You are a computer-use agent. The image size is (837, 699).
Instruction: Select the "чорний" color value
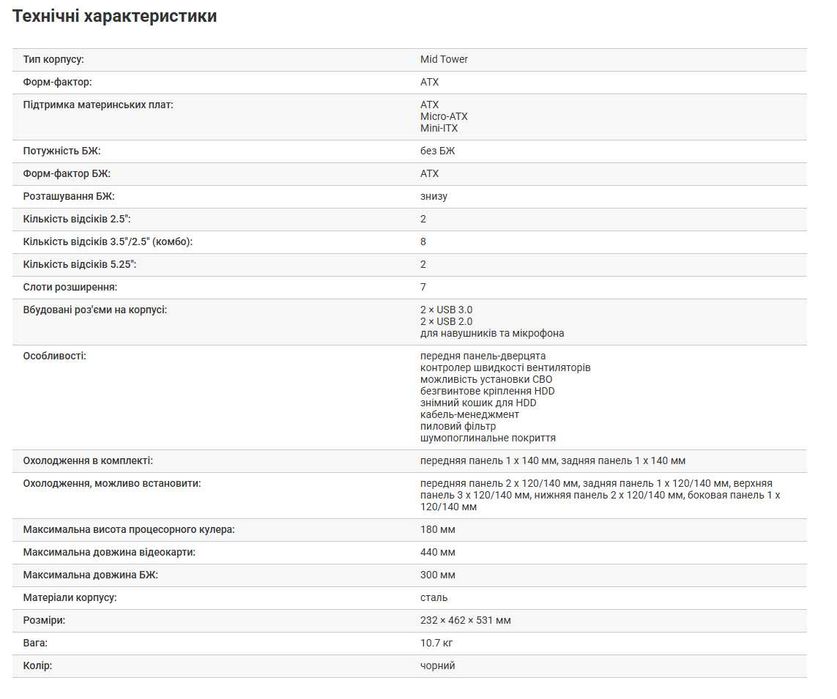pyautogui.click(x=438, y=665)
